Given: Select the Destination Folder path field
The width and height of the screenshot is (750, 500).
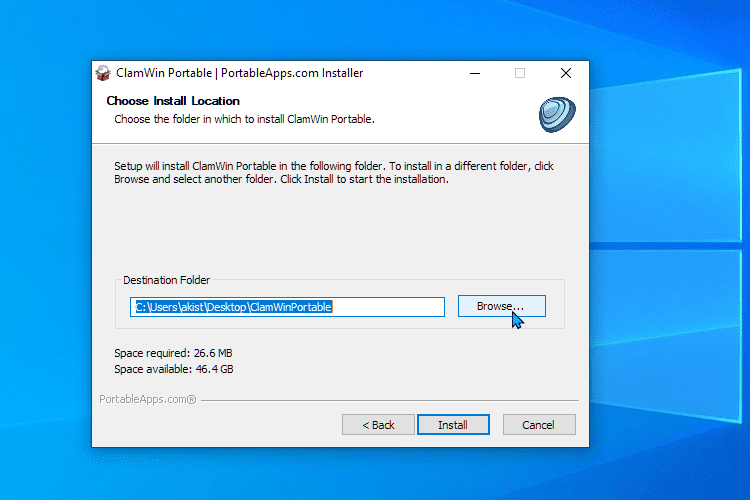Looking at the screenshot, I should [287, 307].
